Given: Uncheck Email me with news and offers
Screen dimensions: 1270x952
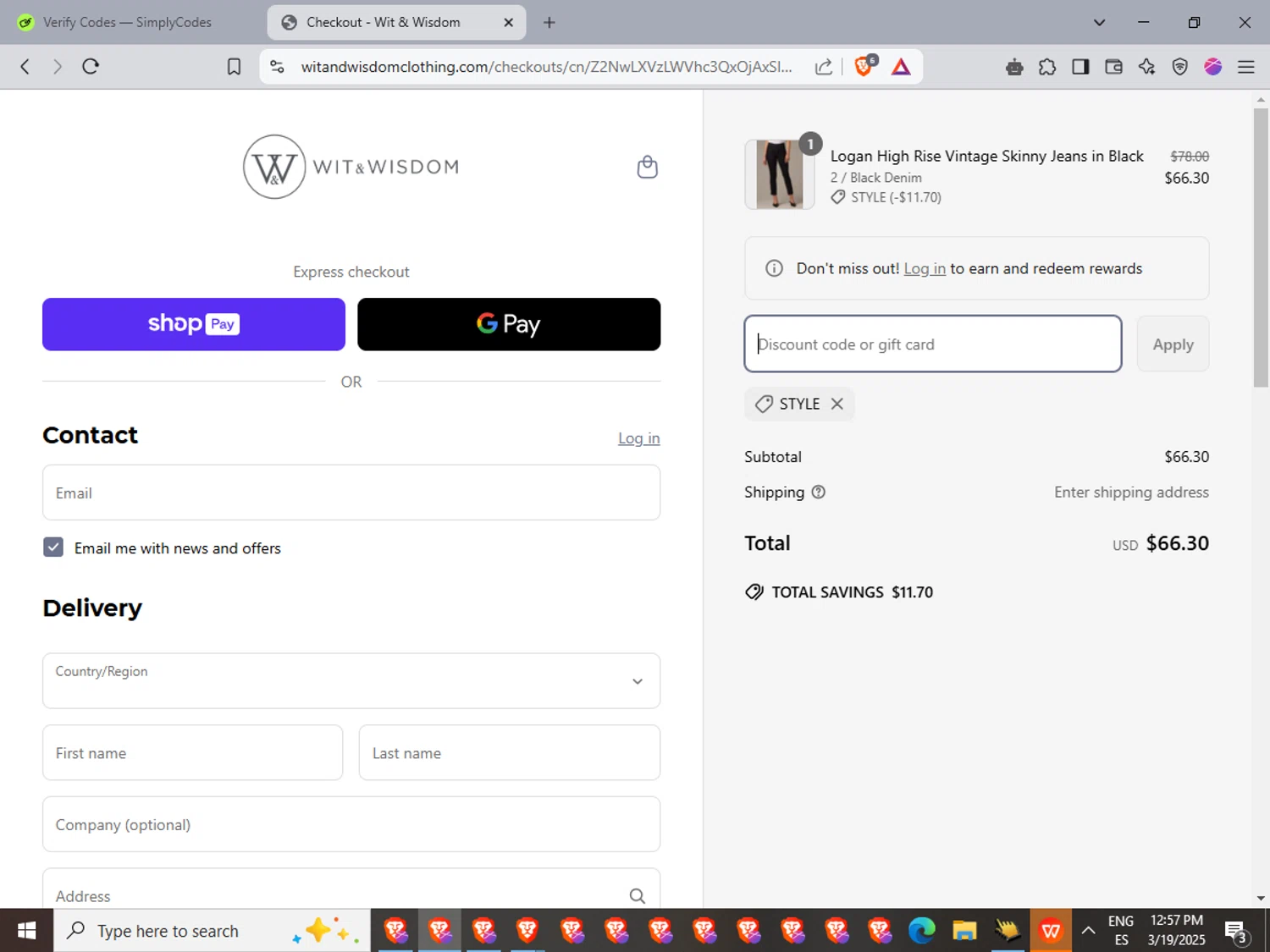Looking at the screenshot, I should click(53, 548).
